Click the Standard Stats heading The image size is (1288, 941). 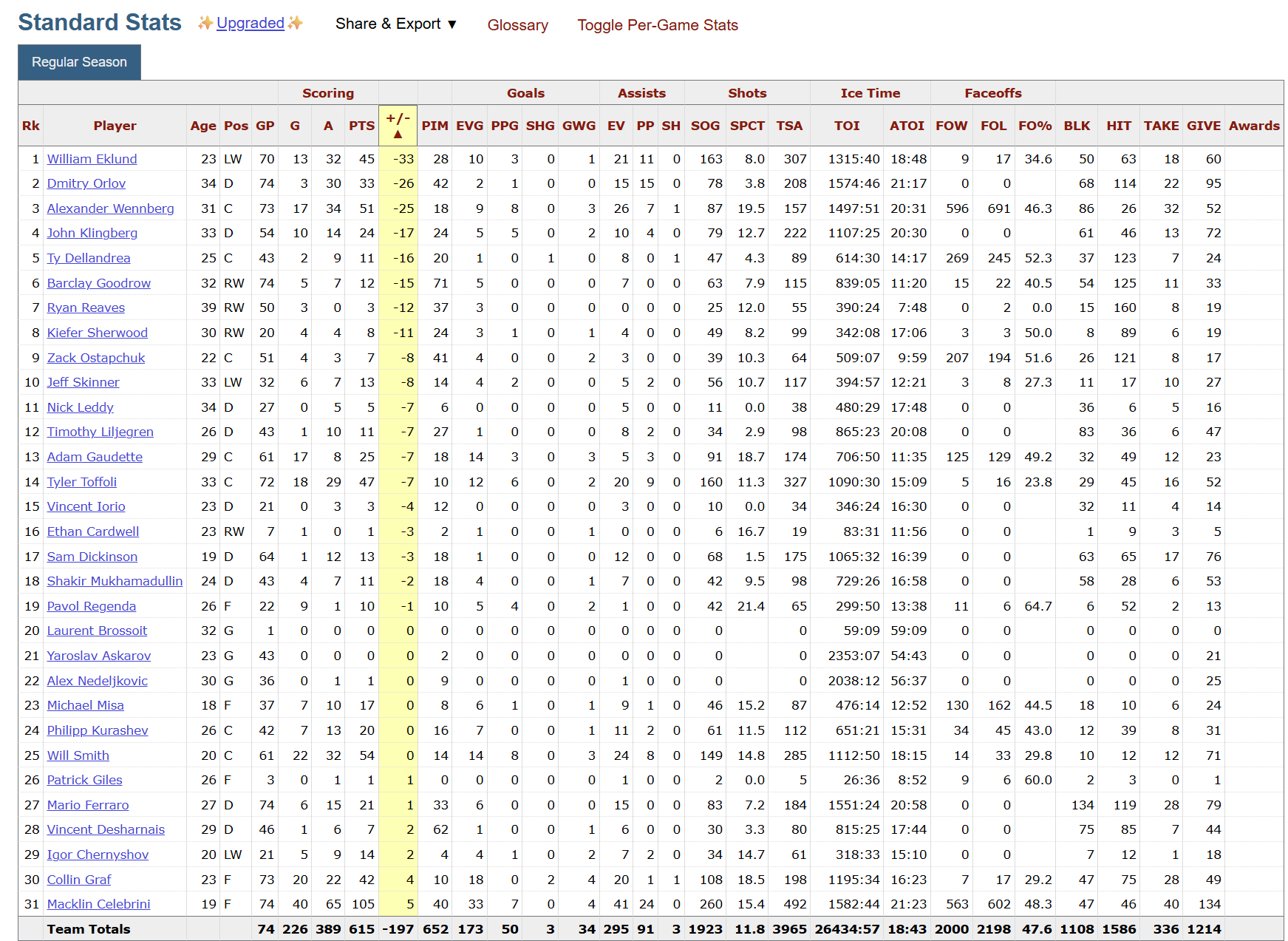(100, 22)
